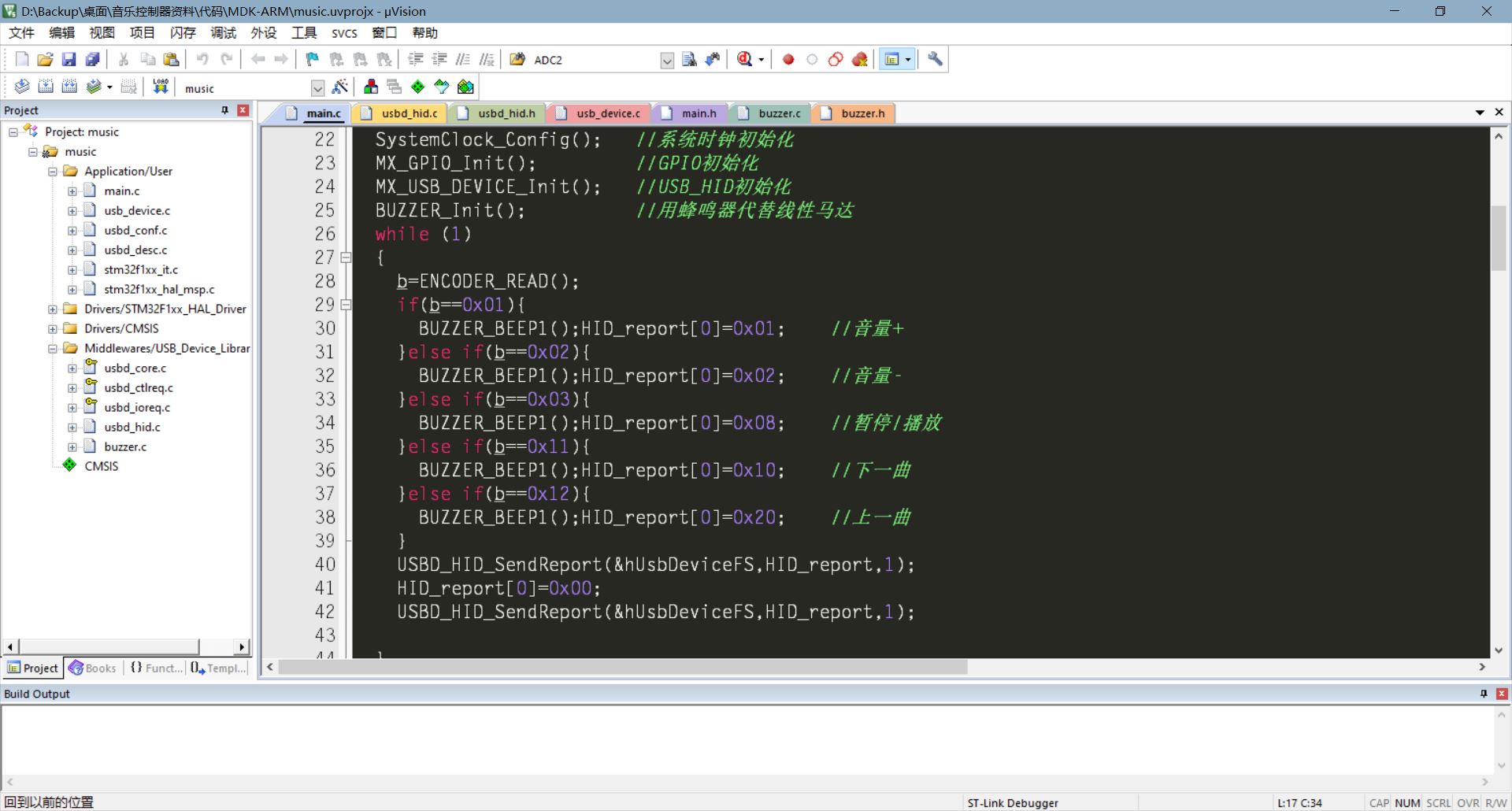The width and height of the screenshot is (1512, 811).
Task: Click the Download to flash (LOAD) icon
Action: click(161, 87)
